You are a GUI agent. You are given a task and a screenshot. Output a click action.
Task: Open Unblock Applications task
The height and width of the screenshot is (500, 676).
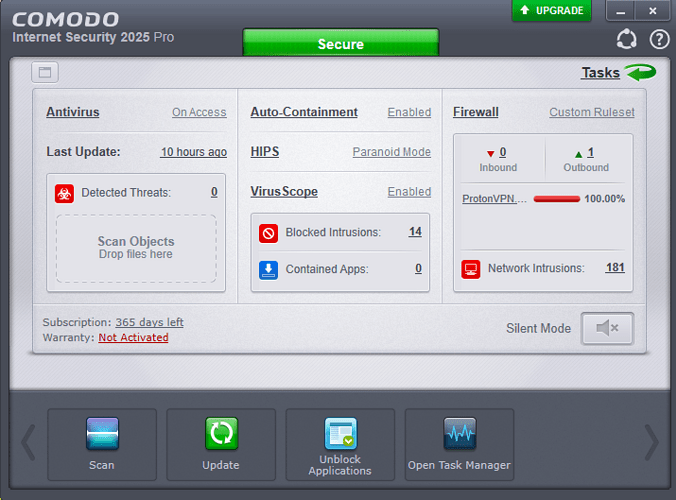tap(340, 444)
